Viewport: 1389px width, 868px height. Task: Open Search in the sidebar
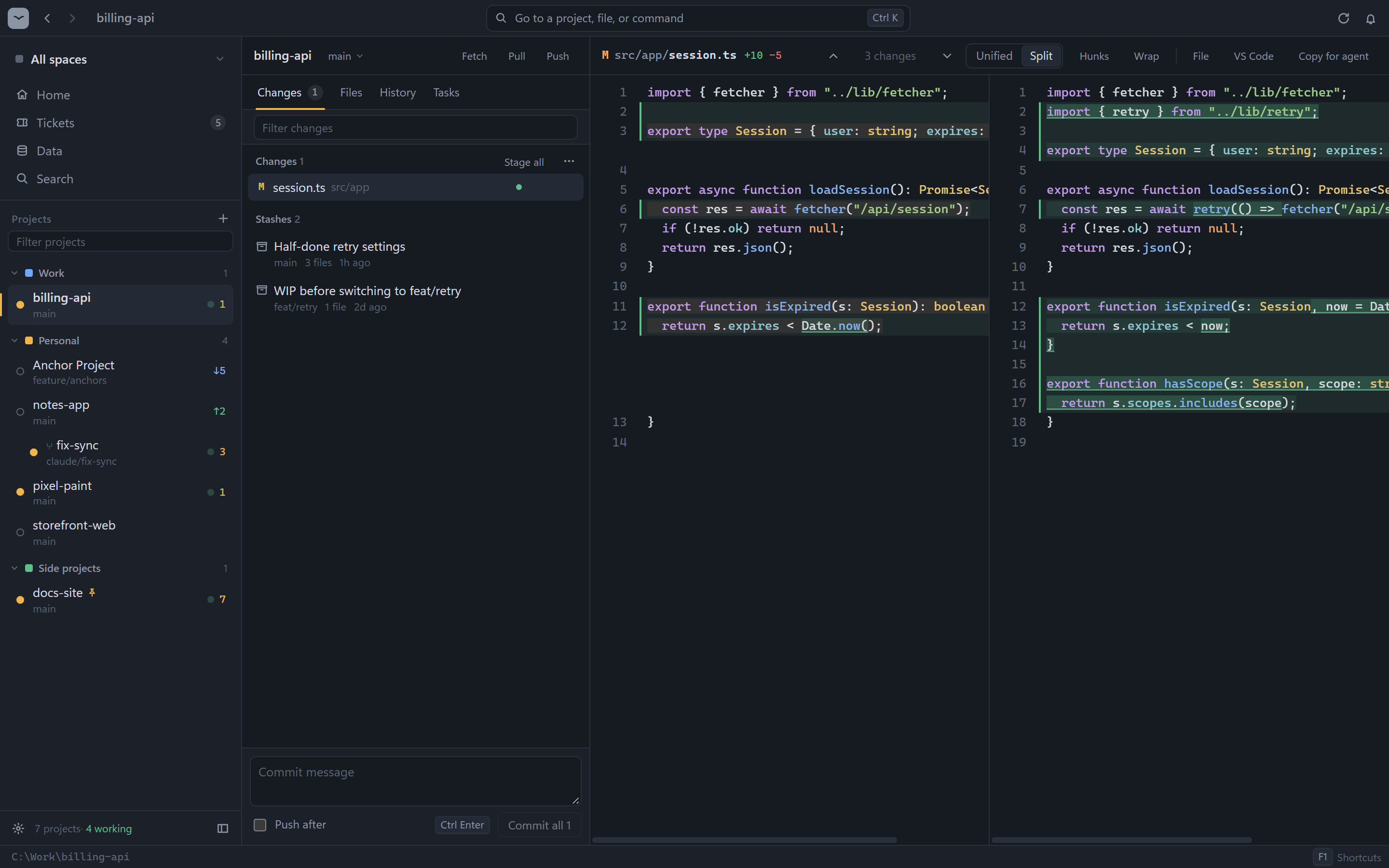click(121, 179)
